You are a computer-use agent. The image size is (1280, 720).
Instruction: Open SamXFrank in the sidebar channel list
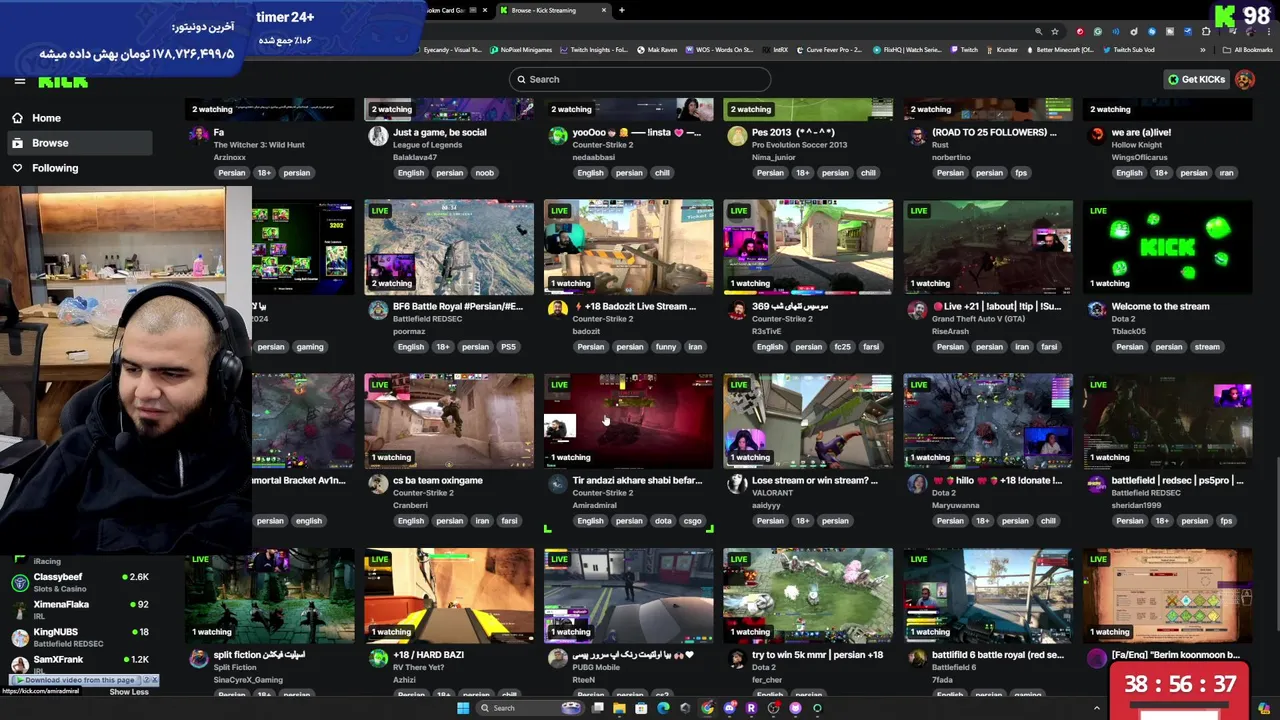pyautogui.click(x=80, y=663)
